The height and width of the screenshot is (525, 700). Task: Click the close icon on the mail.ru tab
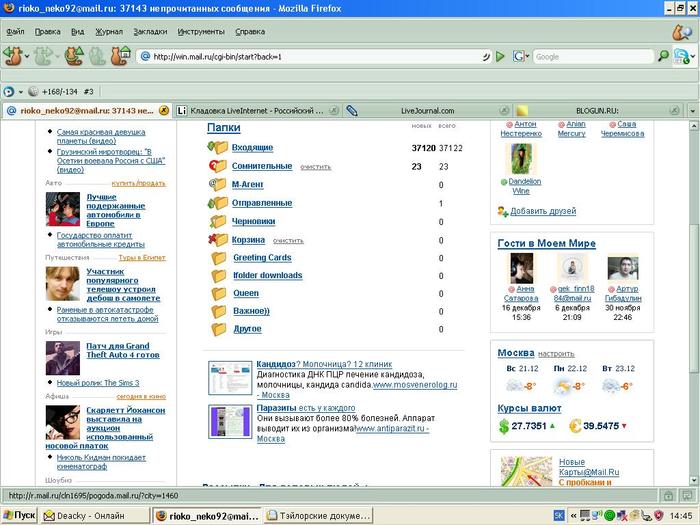164,110
